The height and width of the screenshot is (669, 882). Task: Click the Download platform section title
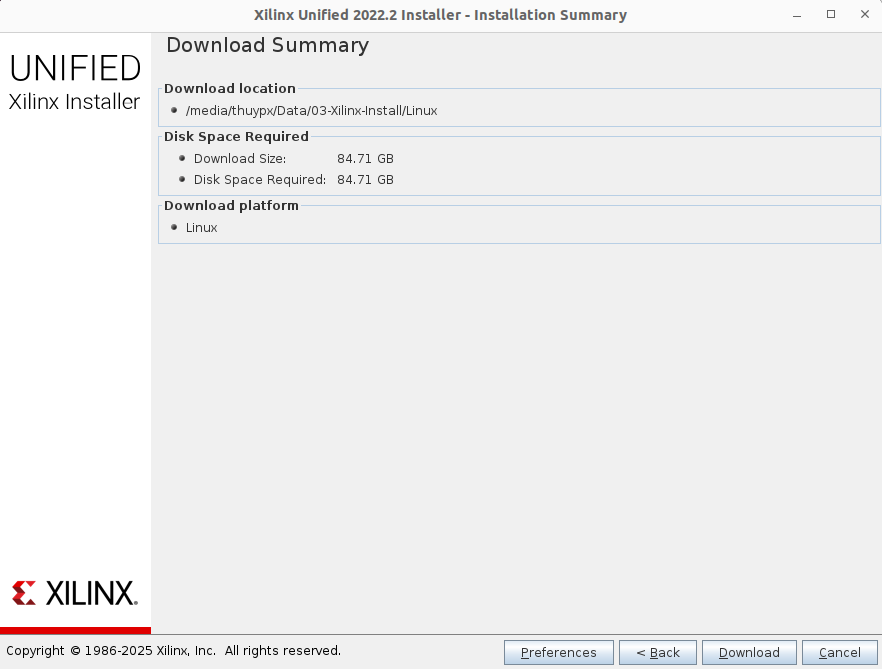point(231,205)
